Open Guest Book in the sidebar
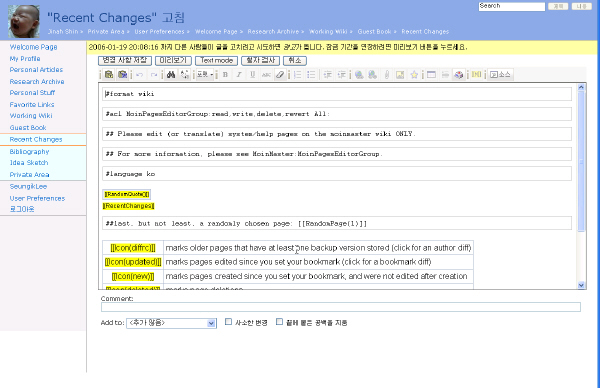This screenshot has width=600, height=388. point(28,127)
